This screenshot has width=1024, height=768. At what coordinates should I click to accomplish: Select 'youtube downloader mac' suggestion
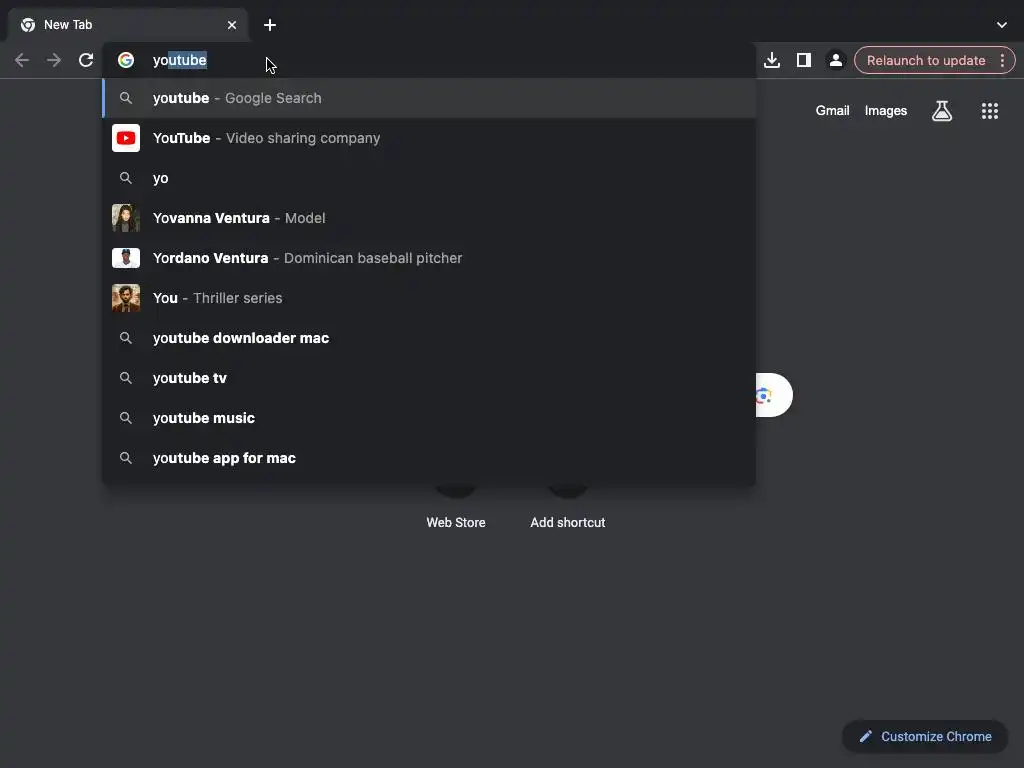(x=429, y=338)
